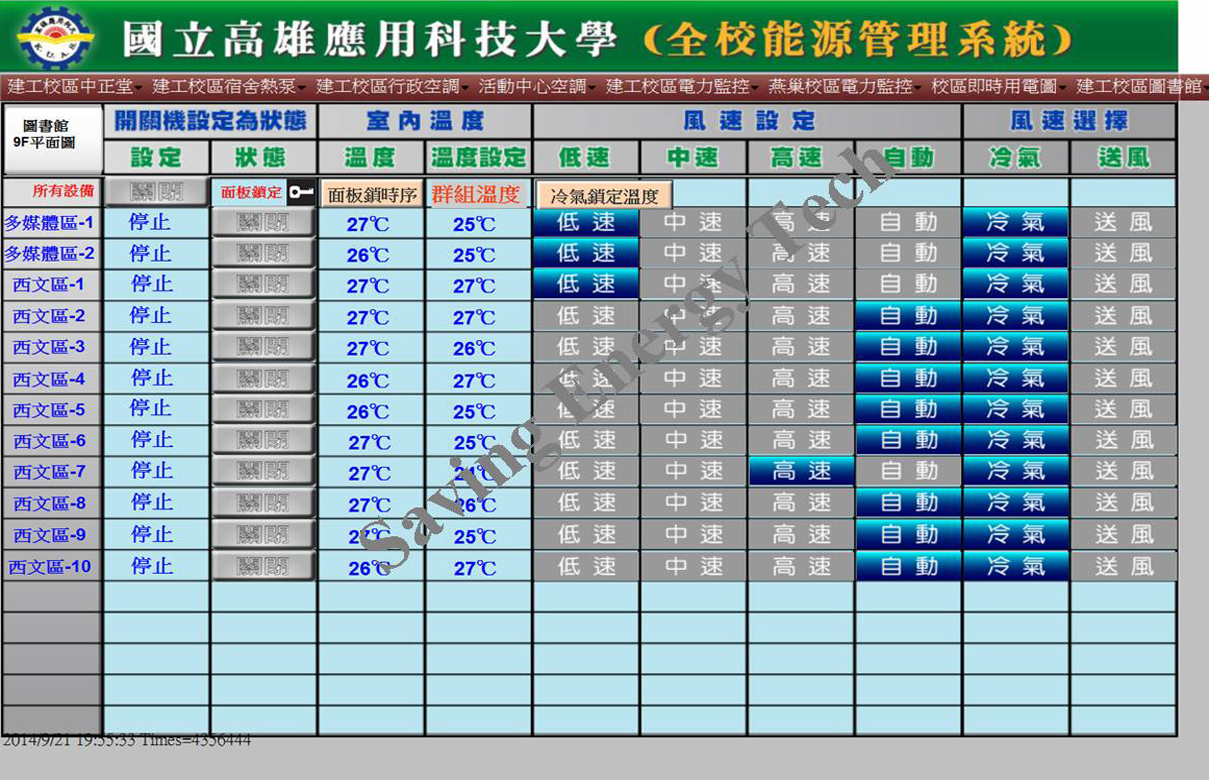Set 西文區-7 fan speed to 高速
The image size is (1209, 780).
click(801, 471)
